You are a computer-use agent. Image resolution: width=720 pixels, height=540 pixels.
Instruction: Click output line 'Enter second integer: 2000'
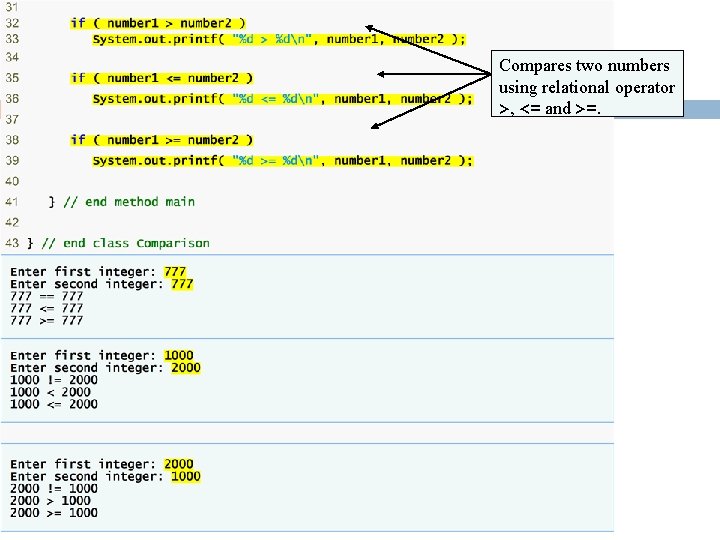click(x=105, y=368)
